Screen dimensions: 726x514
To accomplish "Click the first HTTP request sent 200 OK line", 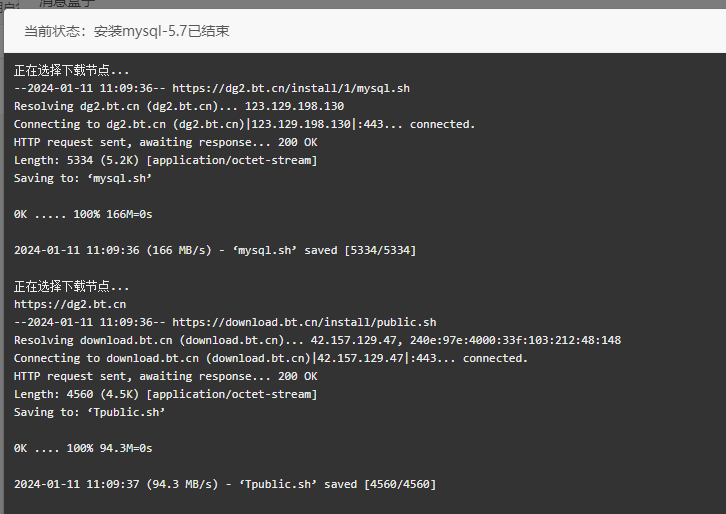I will 165,142.
